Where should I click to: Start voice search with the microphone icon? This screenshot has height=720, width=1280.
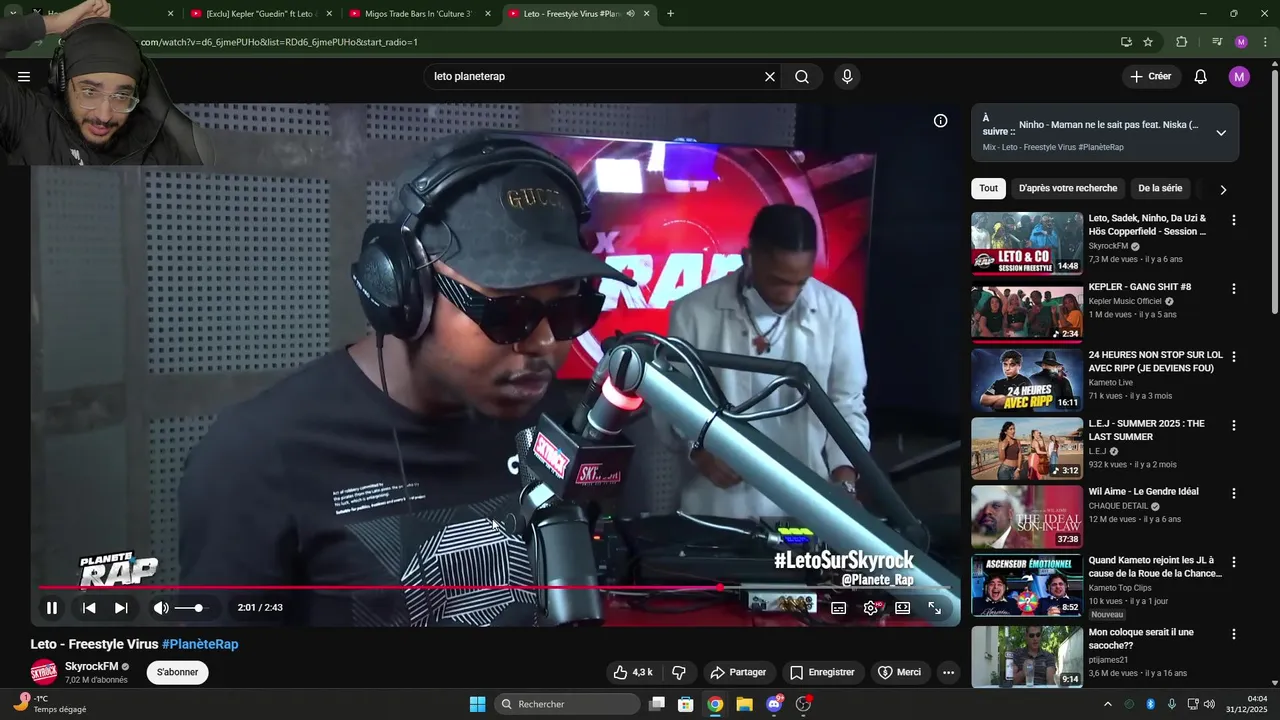click(847, 77)
